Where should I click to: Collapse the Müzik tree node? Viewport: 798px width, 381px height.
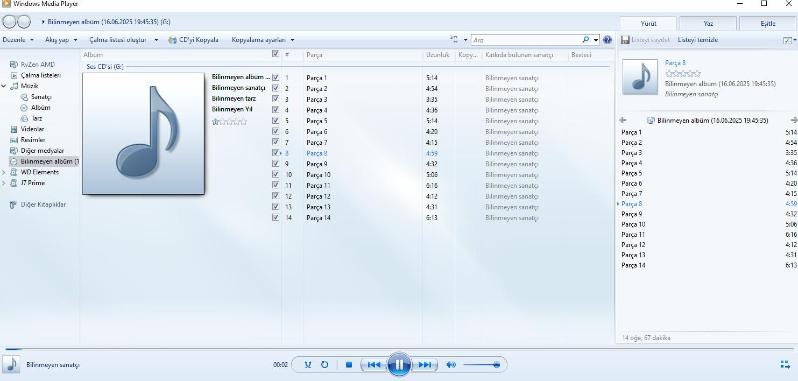pos(4,86)
